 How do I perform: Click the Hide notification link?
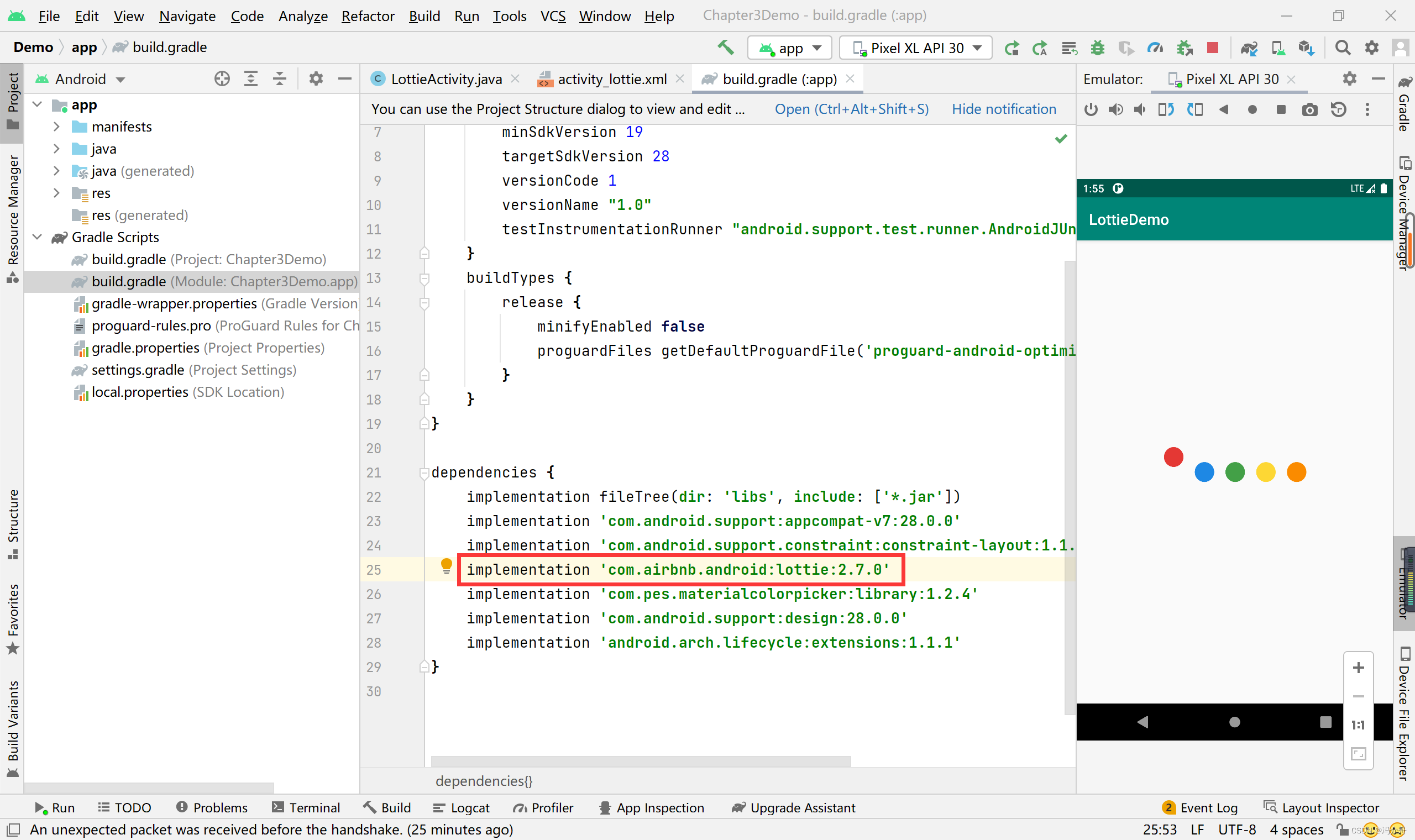[1004, 109]
